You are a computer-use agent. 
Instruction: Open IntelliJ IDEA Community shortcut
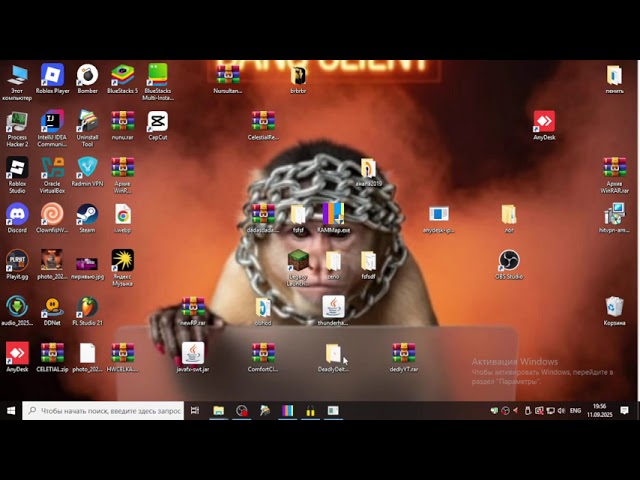(52, 129)
